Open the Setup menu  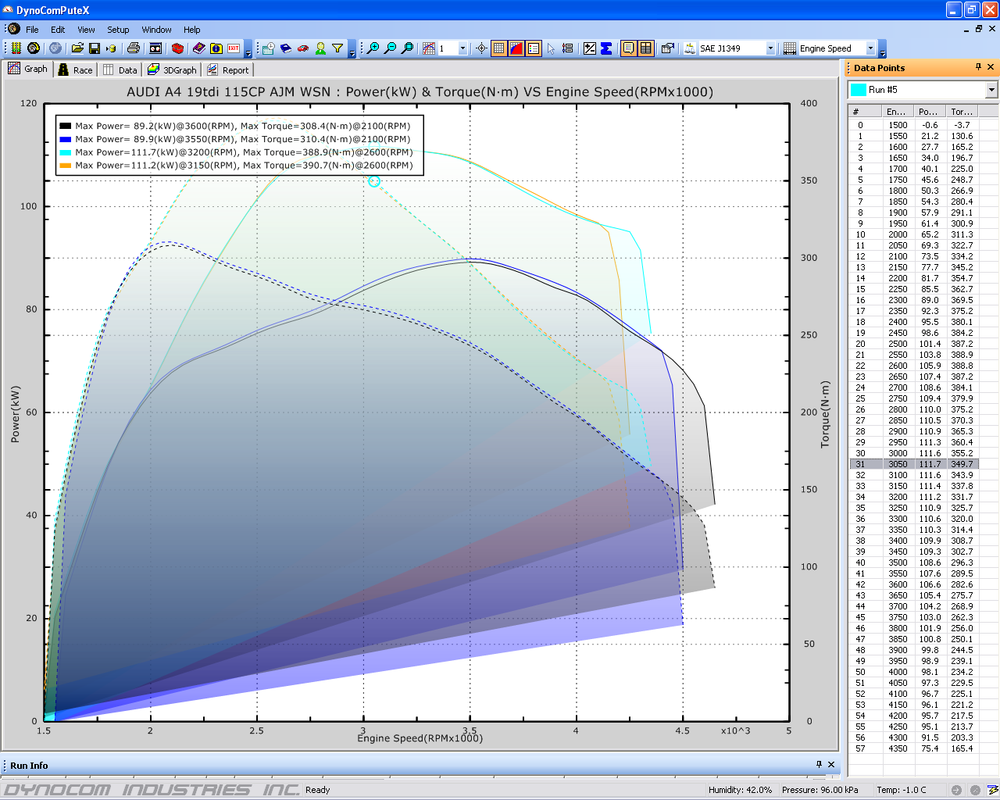pos(118,29)
